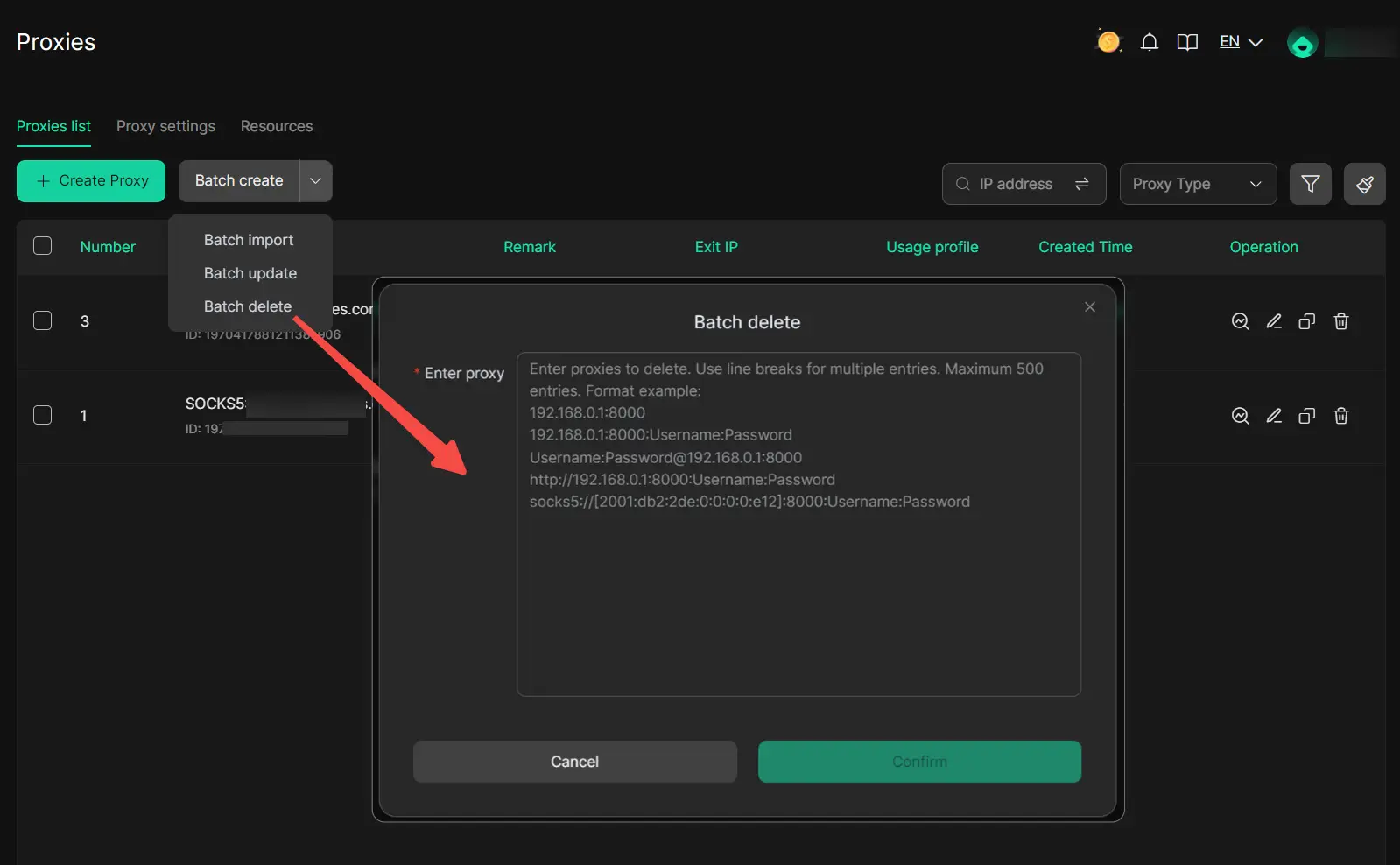Copy proxy number 1 using duplicate icon
The width and height of the screenshot is (1400, 865).
coord(1306,416)
